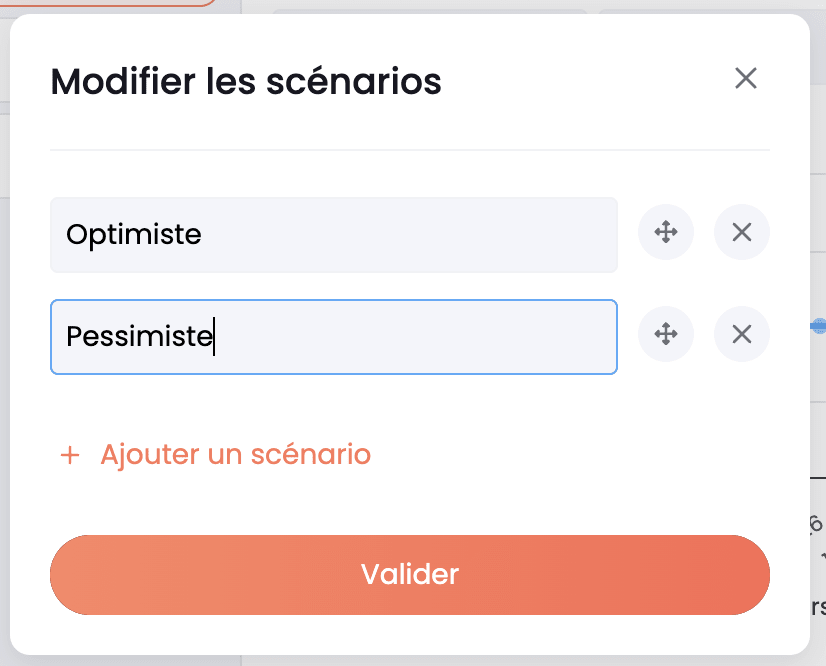Click the plus icon before Ajouter un scénario

tap(70, 455)
